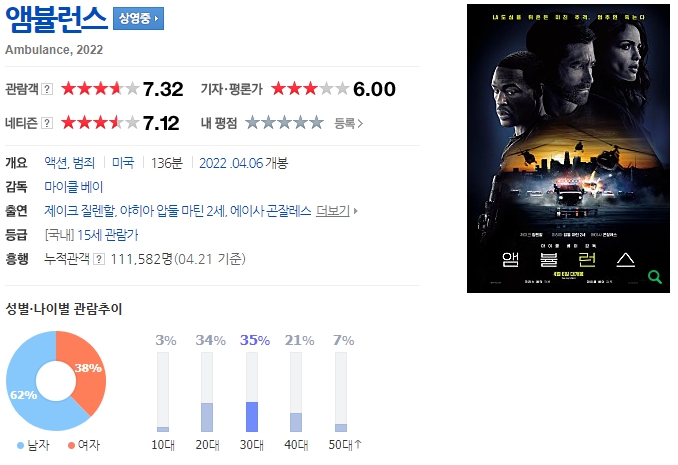Open actor 제이크 질렌할 page
The width and height of the screenshot is (678, 465).
pos(80,211)
